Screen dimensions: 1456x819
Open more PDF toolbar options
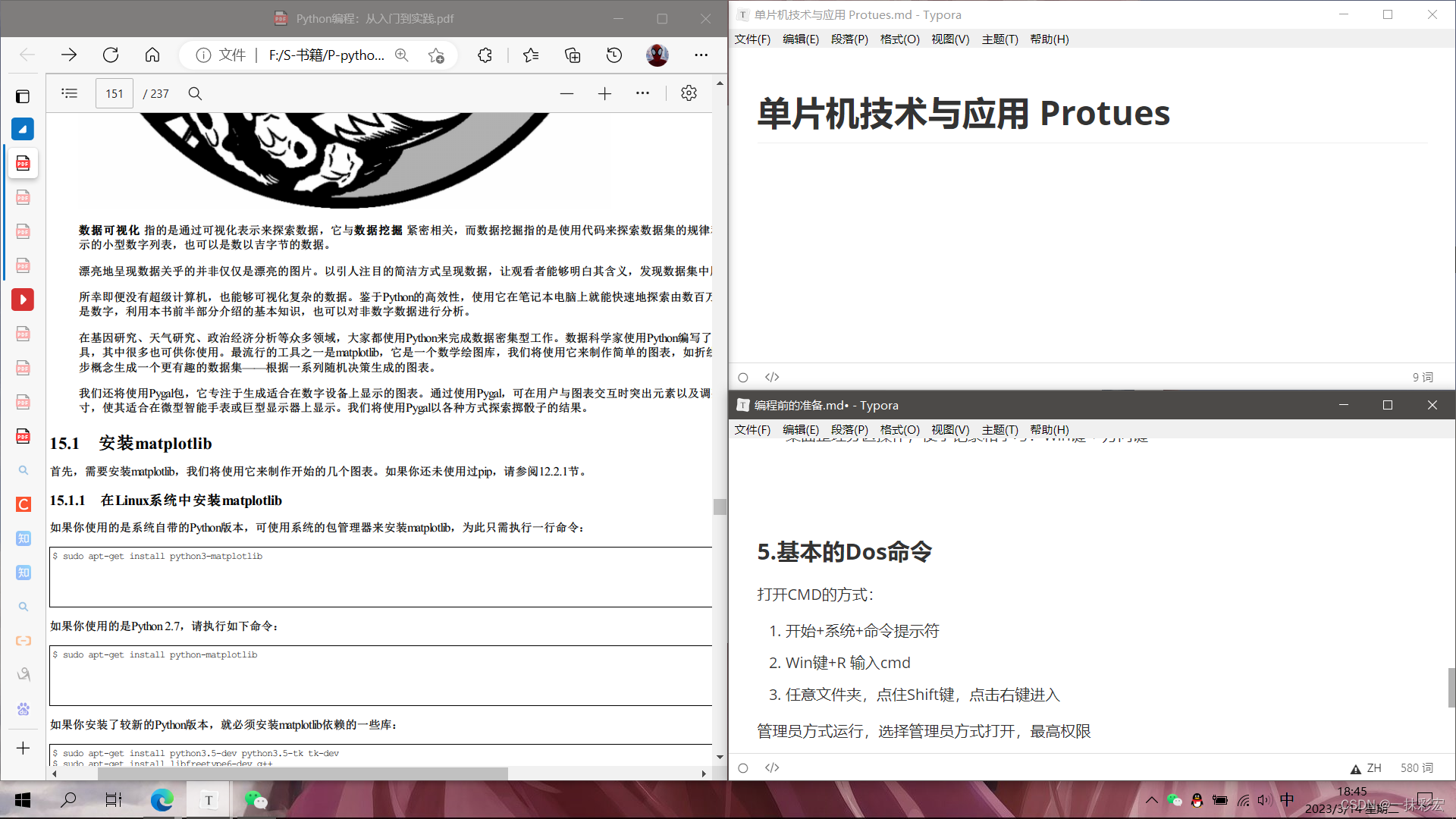tap(642, 93)
